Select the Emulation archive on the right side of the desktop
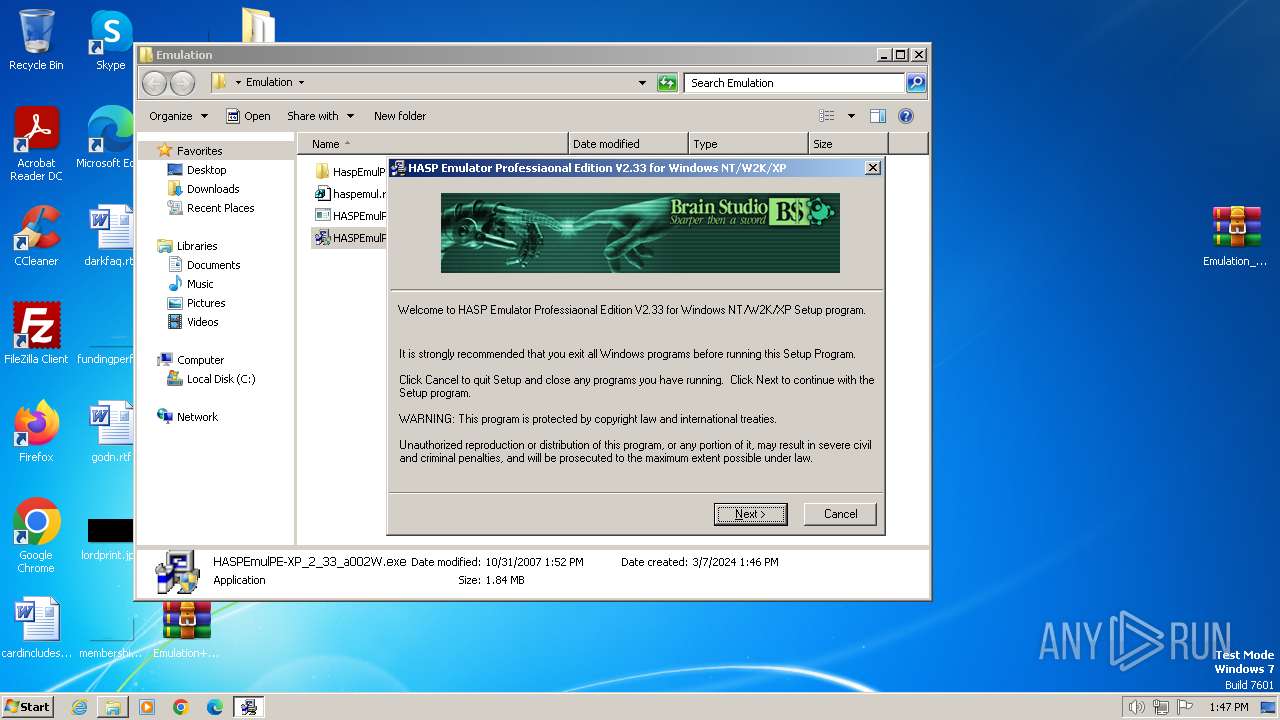1280x720 pixels. (1235, 236)
